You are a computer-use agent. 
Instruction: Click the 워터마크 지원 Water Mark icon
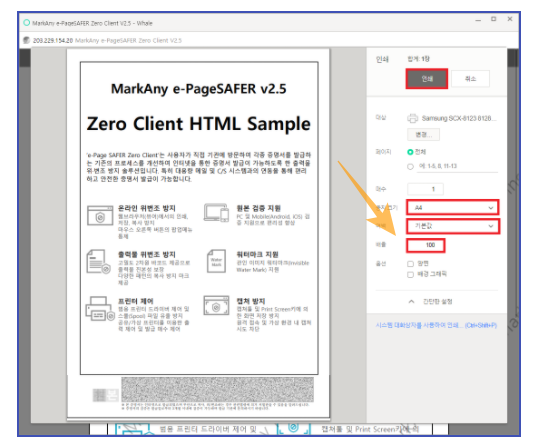pos(216,261)
